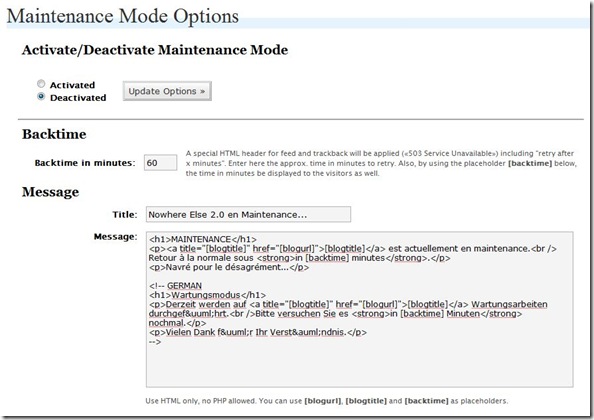Click the Update Options button

[x=167, y=91]
